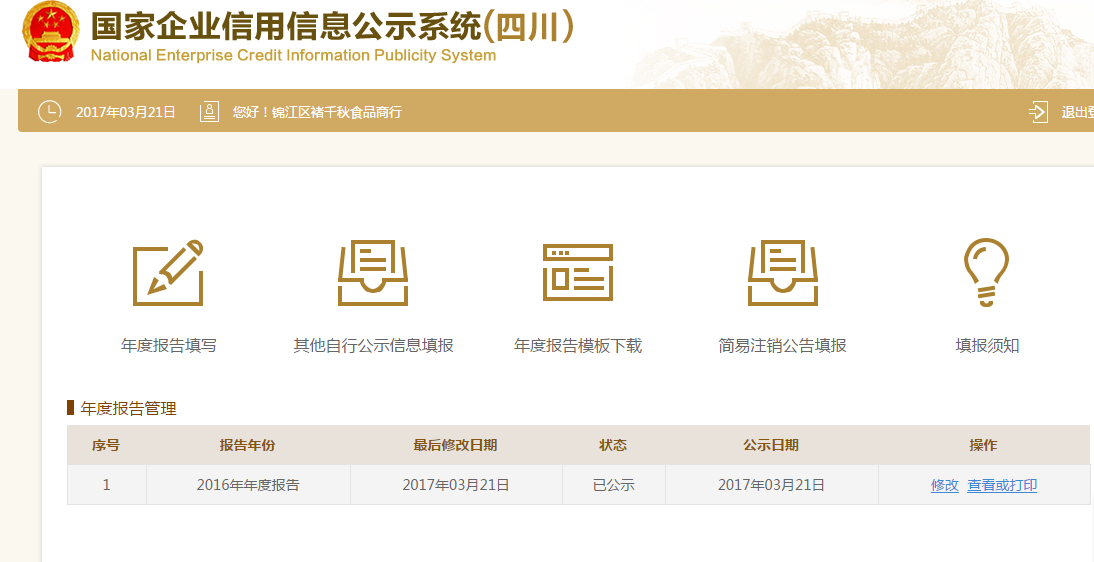Screen dimensions: 1094x562
Task: Click the 报告年份 column header
Action: (x=248, y=445)
